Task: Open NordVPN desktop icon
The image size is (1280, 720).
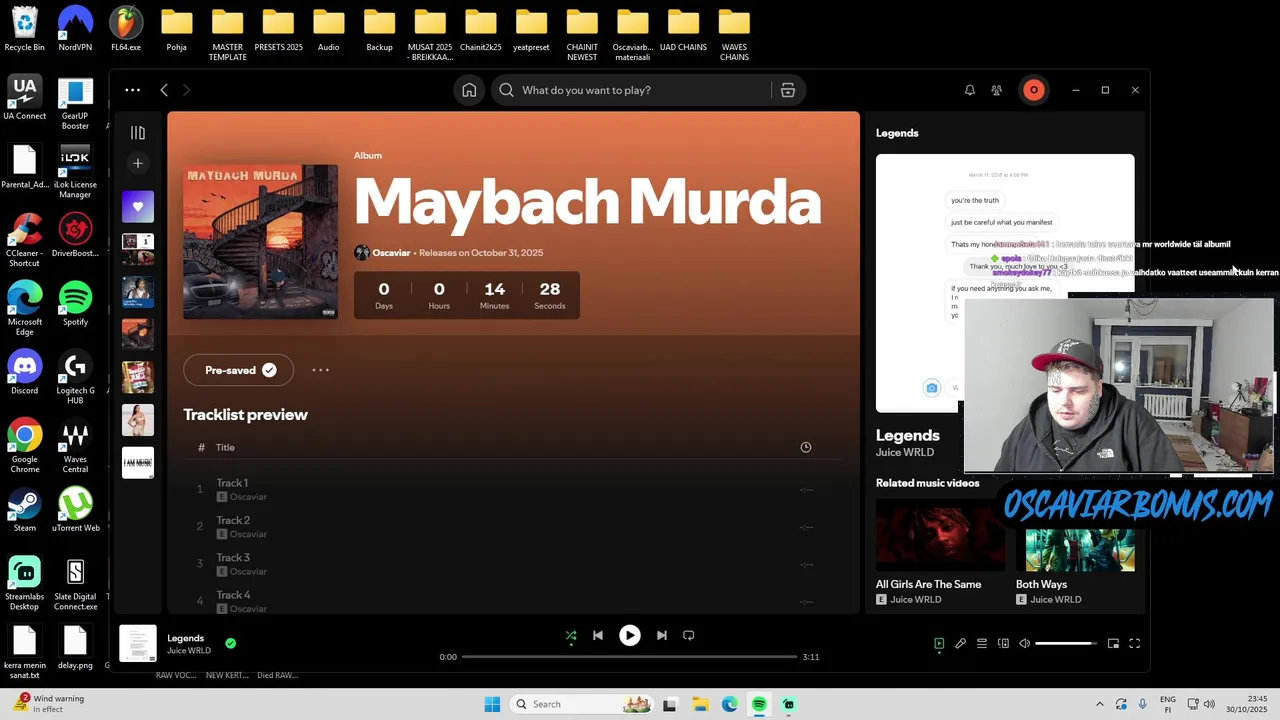Action: coord(75,29)
